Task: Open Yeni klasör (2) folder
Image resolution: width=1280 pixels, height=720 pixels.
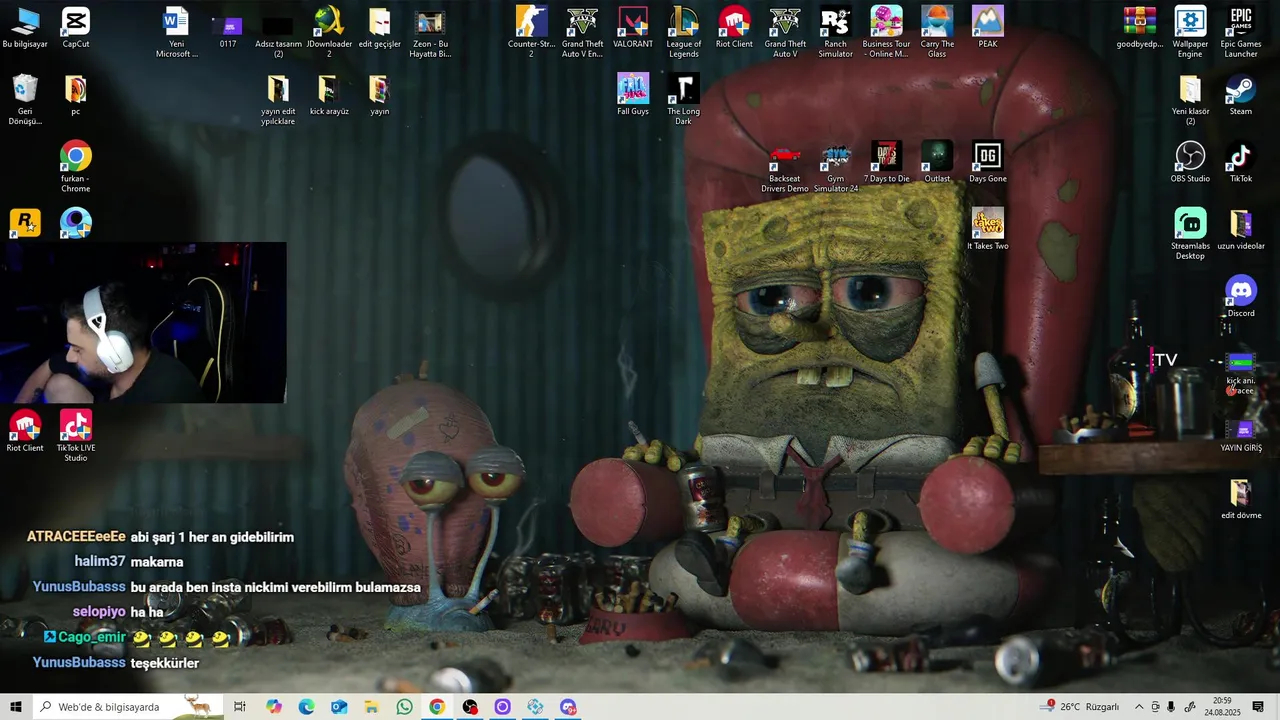Action: [x=1190, y=100]
